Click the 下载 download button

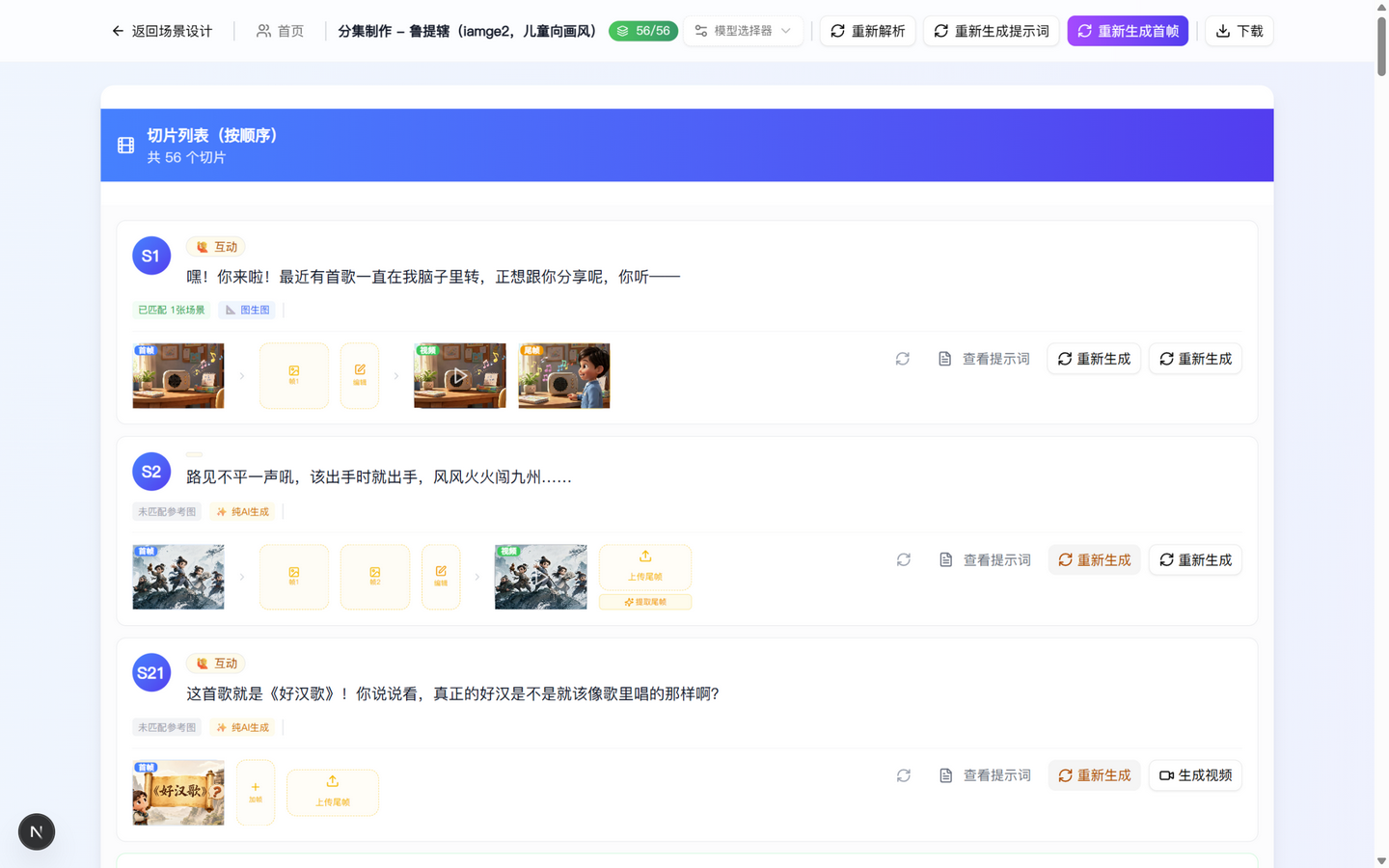[1239, 31]
